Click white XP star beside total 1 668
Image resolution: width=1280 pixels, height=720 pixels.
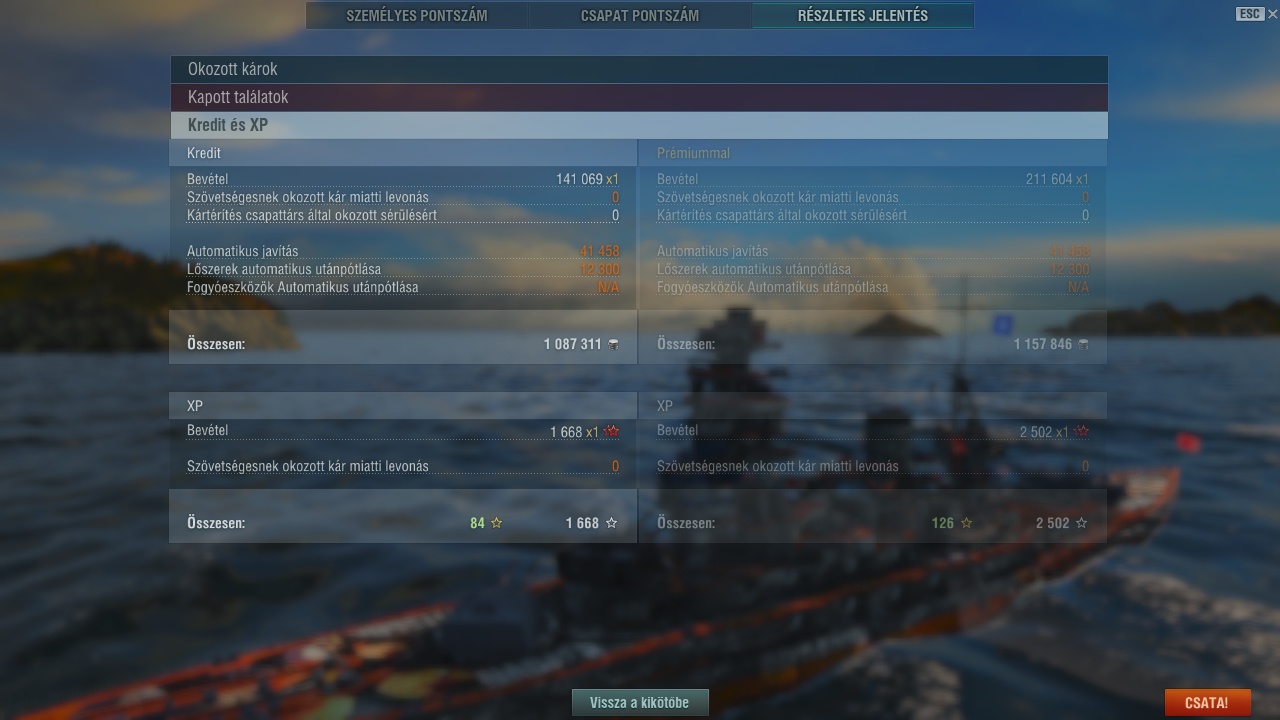611,523
